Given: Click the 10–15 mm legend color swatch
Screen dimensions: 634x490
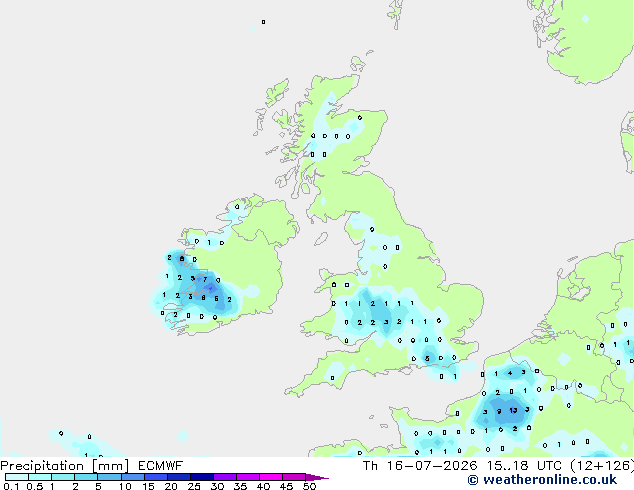Looking at the screenshot, I should tap(133, 477).
